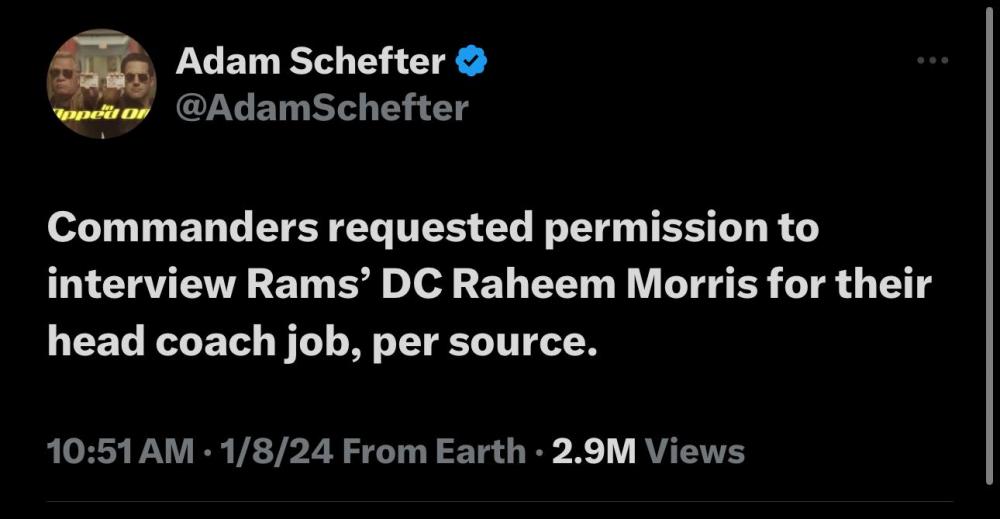Open the @AdamSchefter handle link
This screenshot has height=519, width=1000.
tap(321, 107)
